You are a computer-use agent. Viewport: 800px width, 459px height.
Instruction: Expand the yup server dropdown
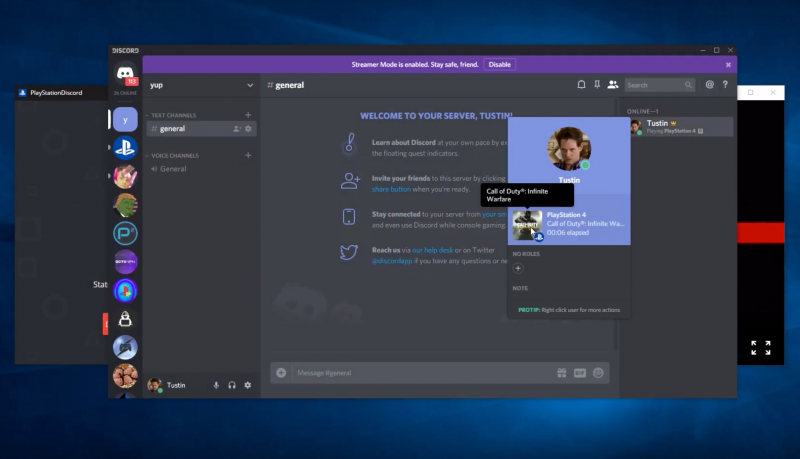[x=250, y=85]
